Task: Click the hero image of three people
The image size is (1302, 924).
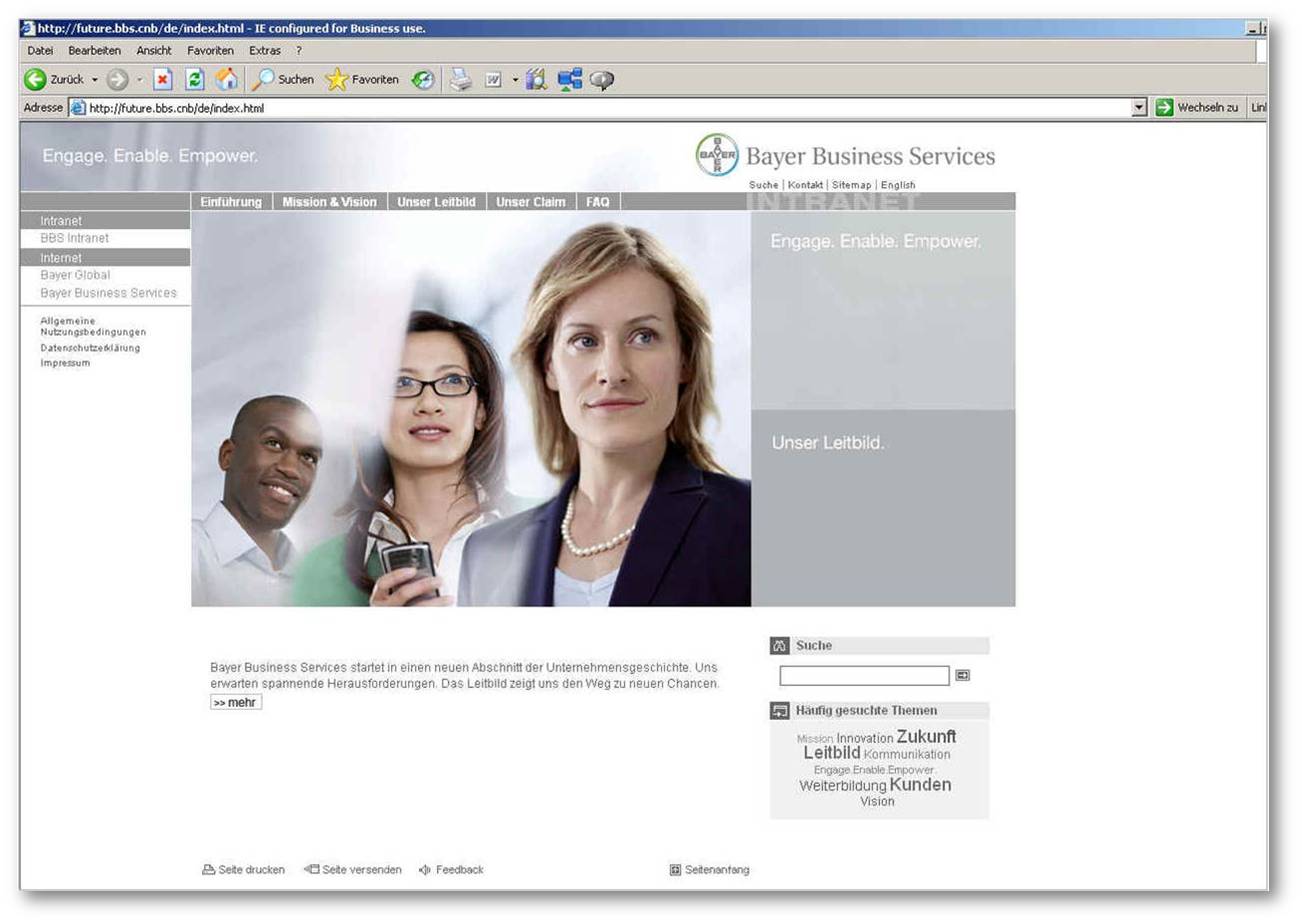Action: 471,408
